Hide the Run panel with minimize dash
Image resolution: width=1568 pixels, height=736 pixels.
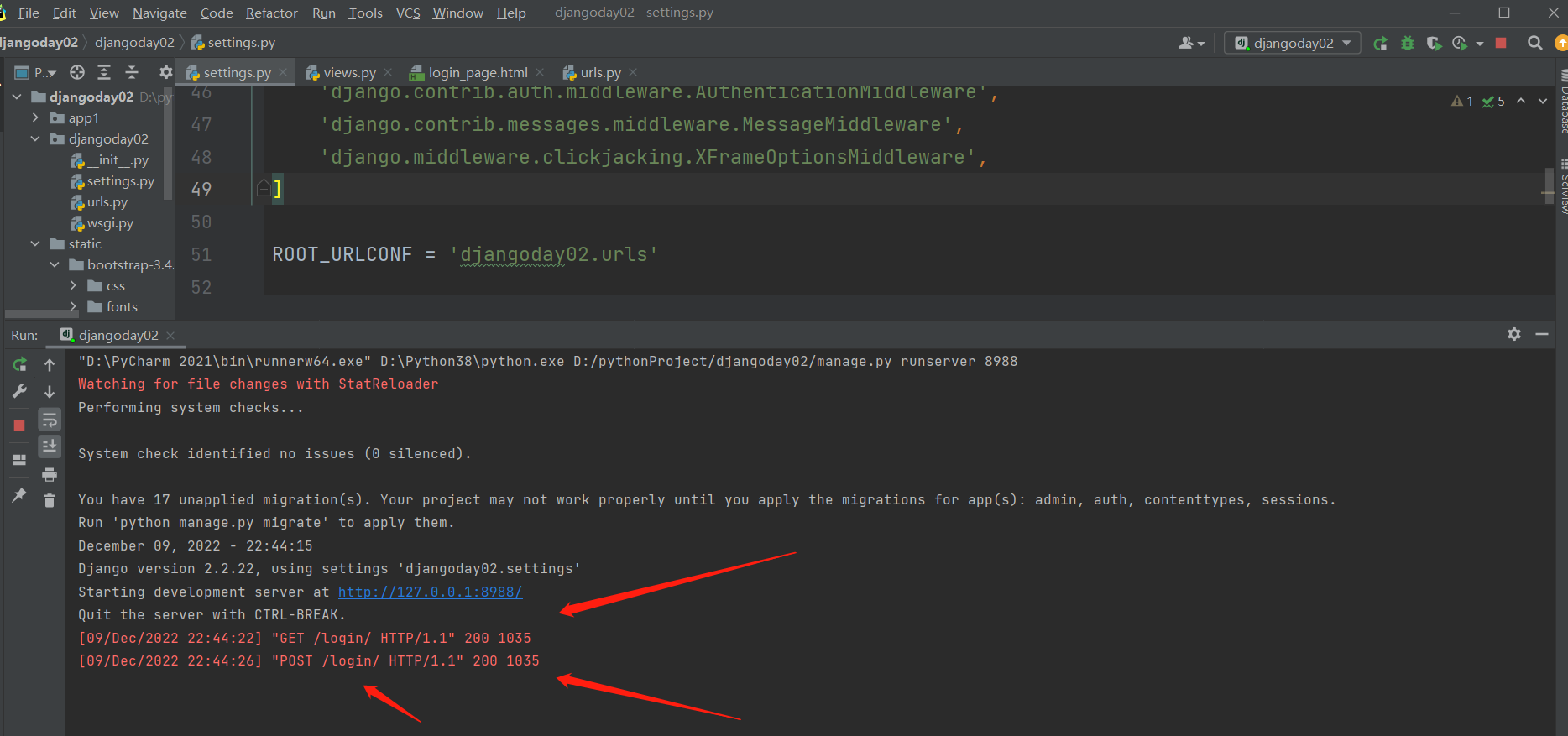[x=1542, y=334]
